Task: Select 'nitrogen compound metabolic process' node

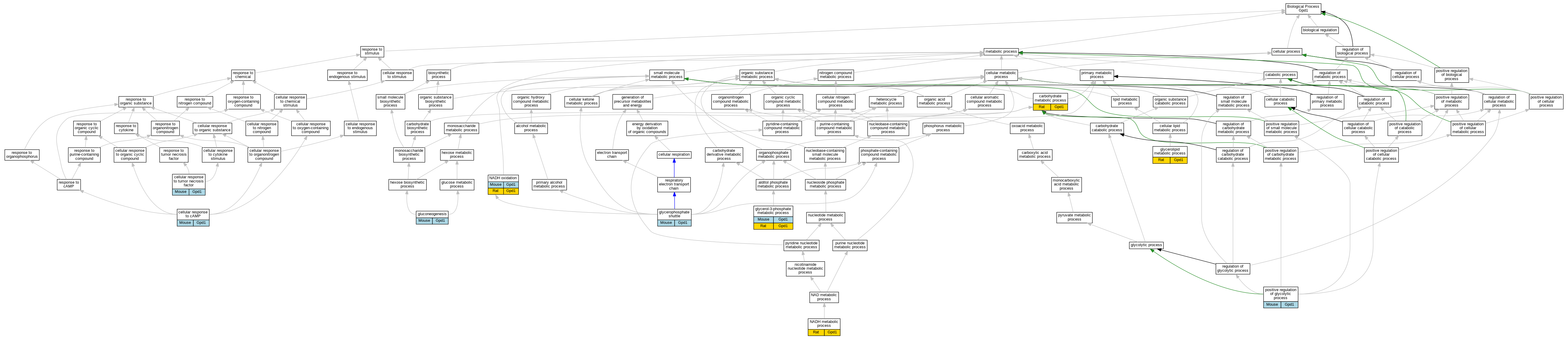Action: click(836, 75)
